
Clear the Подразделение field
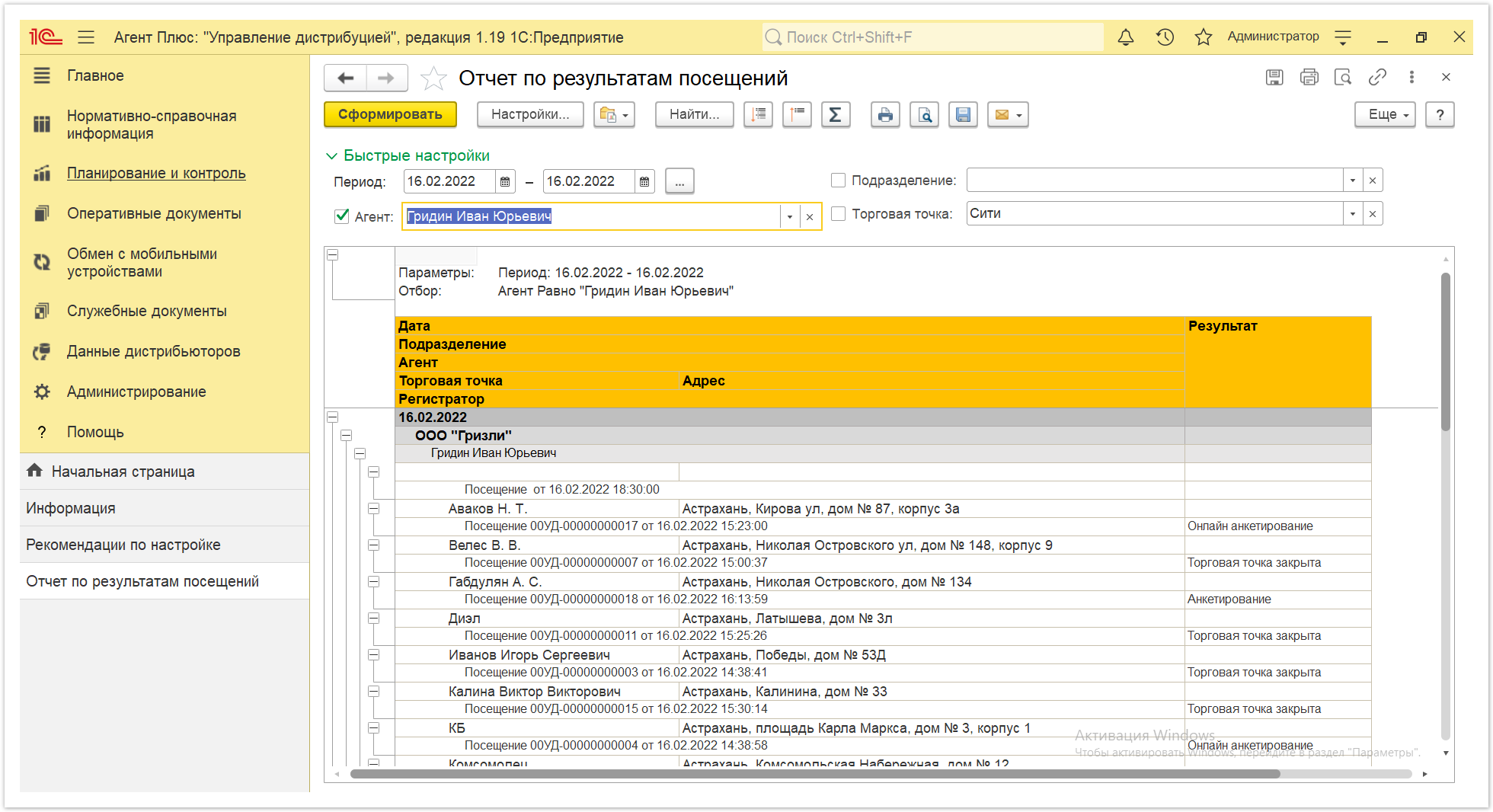point(1373,181)
